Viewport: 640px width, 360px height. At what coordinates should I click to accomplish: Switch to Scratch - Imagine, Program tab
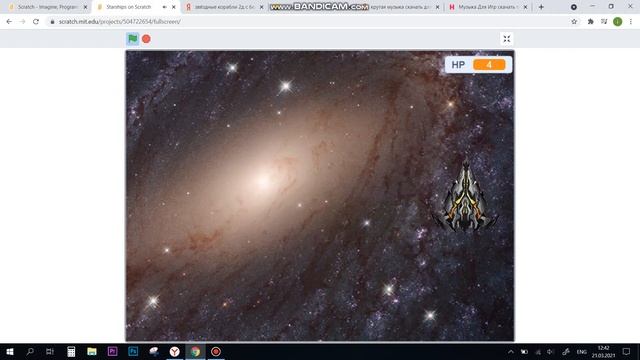(47, 7)
